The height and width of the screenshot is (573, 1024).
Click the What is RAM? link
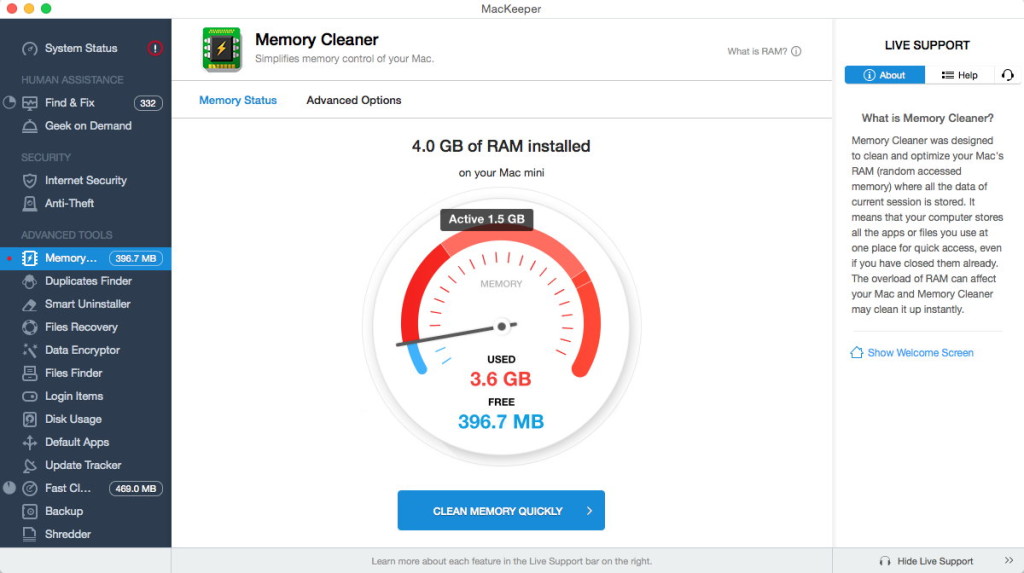(x=764, y=52)
